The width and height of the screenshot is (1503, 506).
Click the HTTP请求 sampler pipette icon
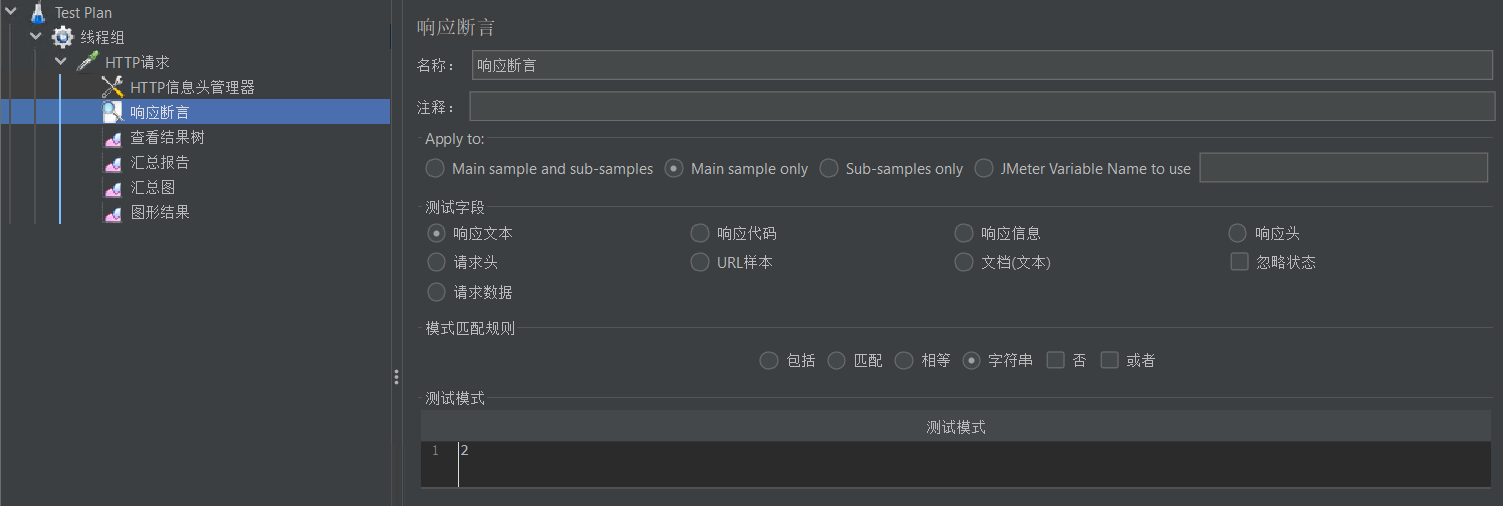tap(88, 62)
